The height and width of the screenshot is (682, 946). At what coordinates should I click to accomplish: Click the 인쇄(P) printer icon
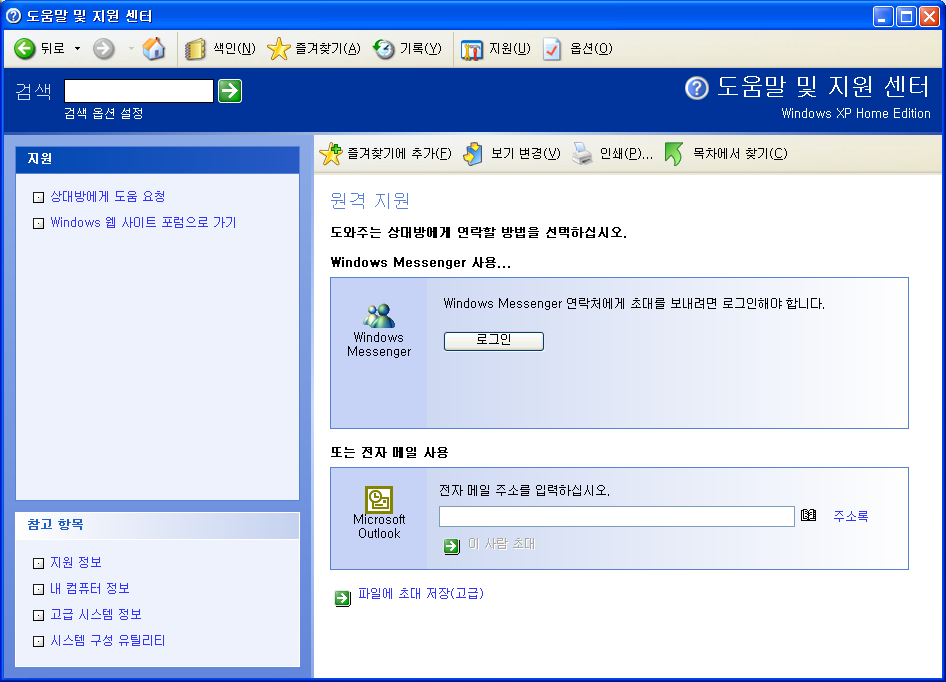582,154
